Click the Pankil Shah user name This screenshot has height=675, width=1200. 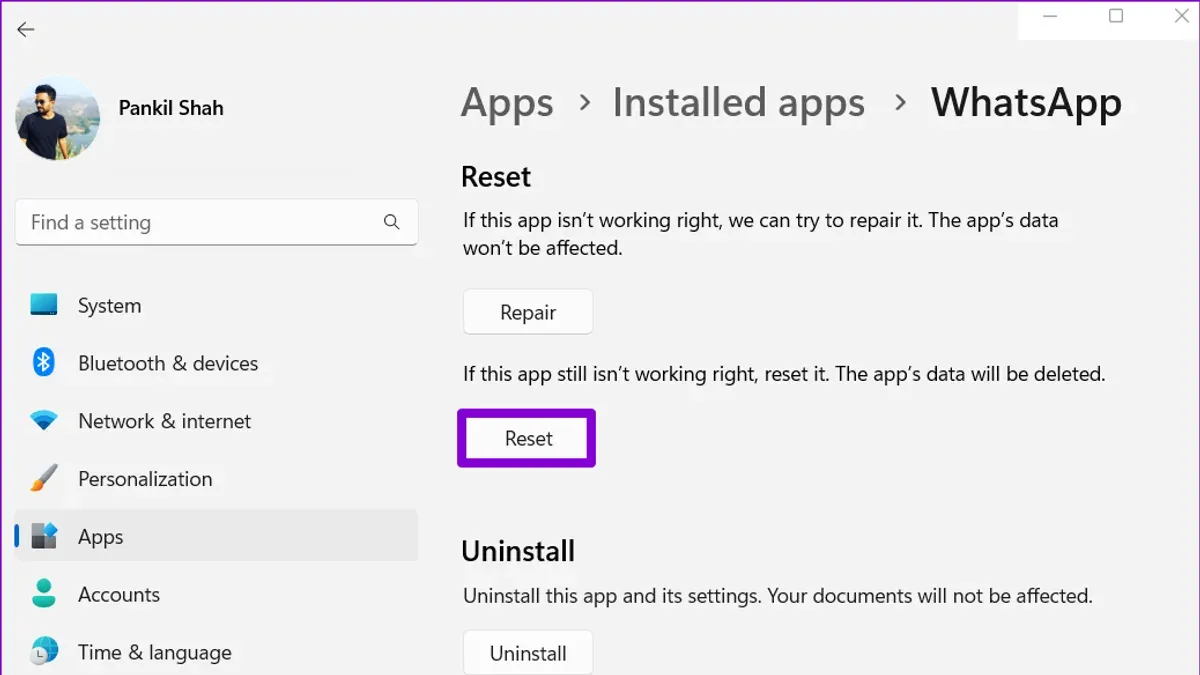[x=171, y=108]
